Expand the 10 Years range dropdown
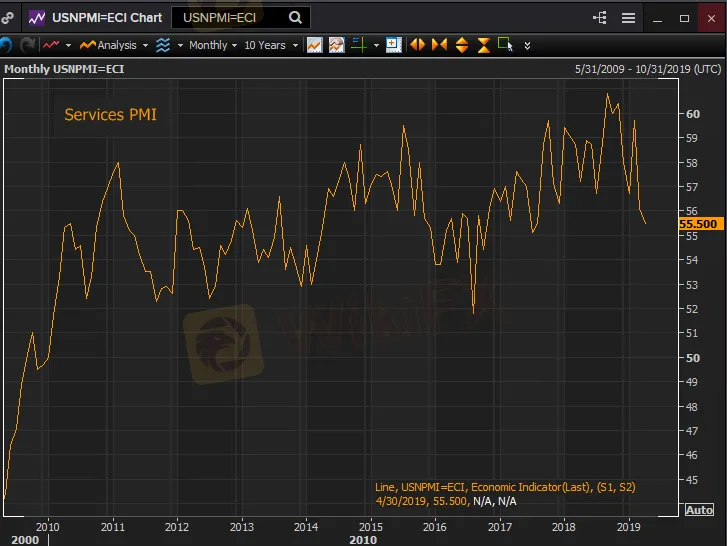The height and width of the screenshot is (546, 727). click(269, 45)
